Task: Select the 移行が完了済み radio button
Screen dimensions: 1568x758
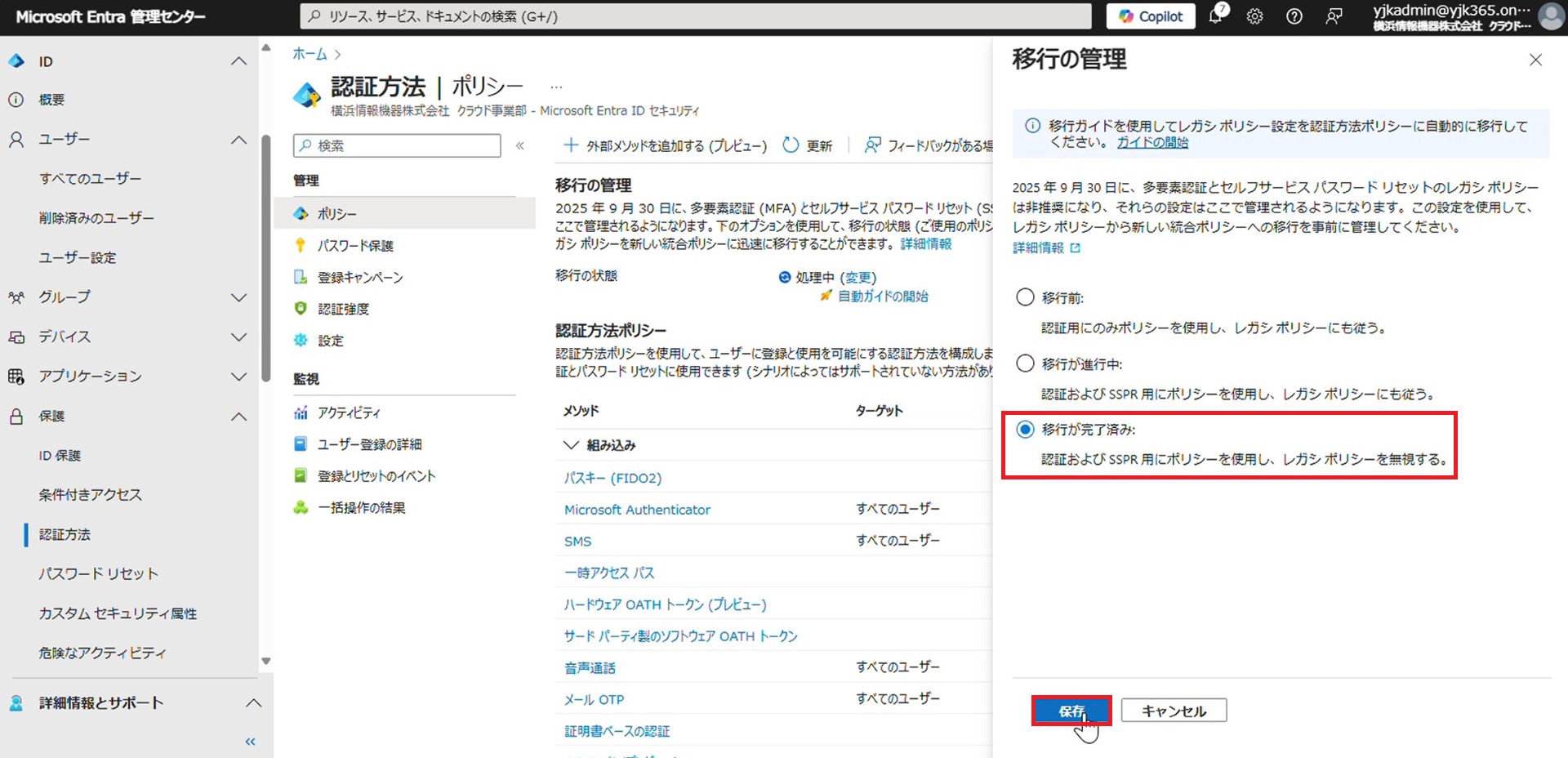Action: pos(1025,430)
